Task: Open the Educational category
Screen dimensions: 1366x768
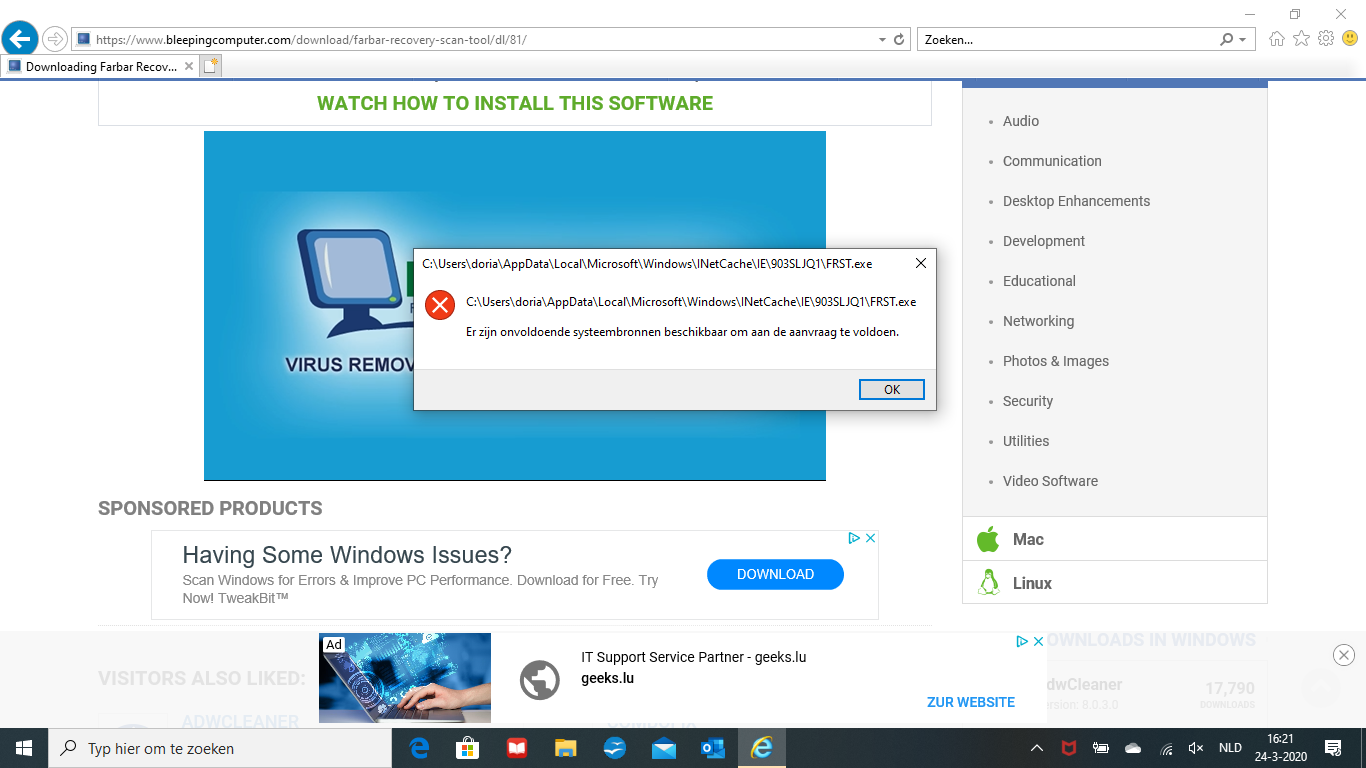Action: pyautogui.click(x=1039, y=281)
